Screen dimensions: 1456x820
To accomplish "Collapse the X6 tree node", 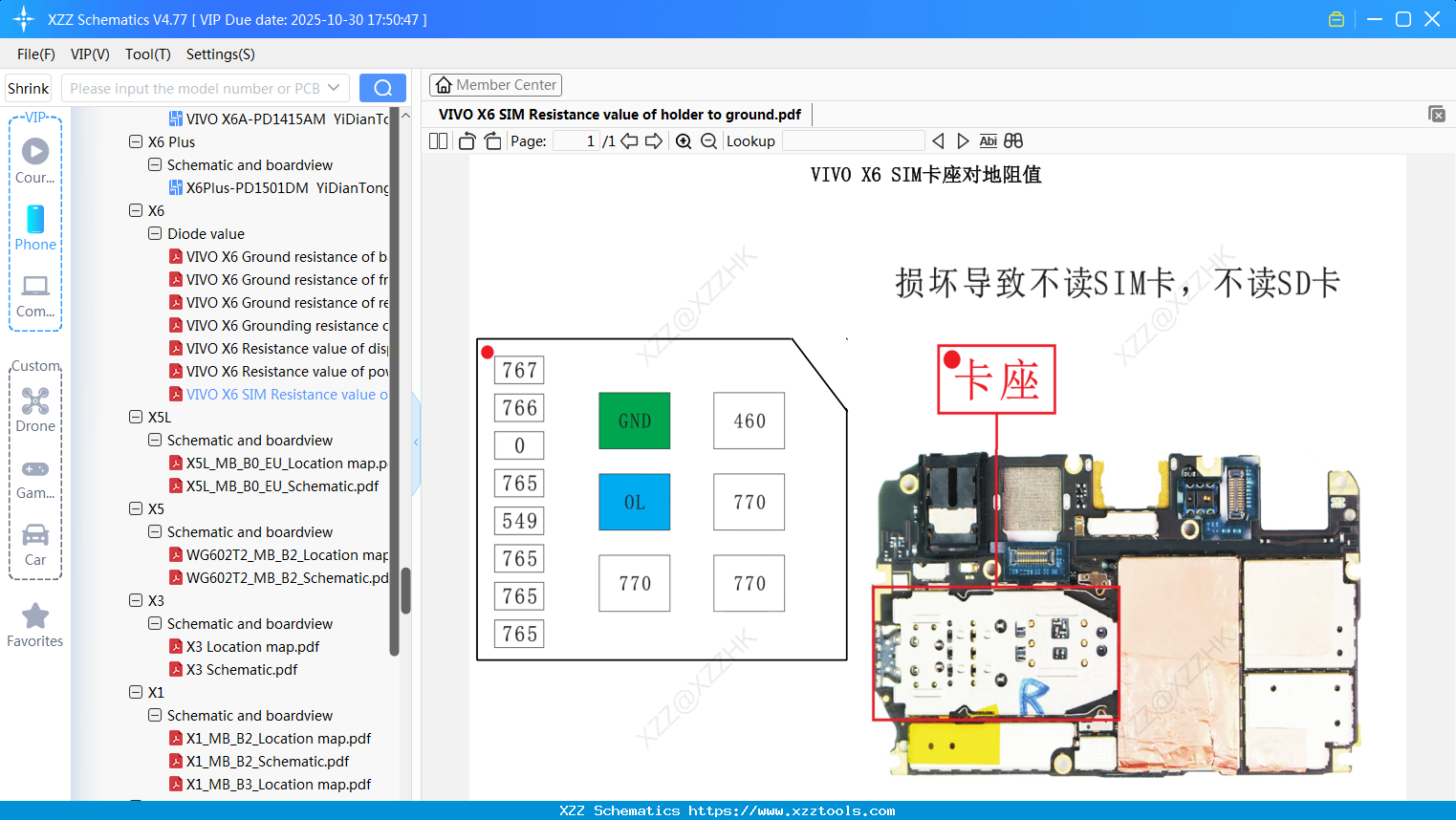I will (x=135, y=210).
